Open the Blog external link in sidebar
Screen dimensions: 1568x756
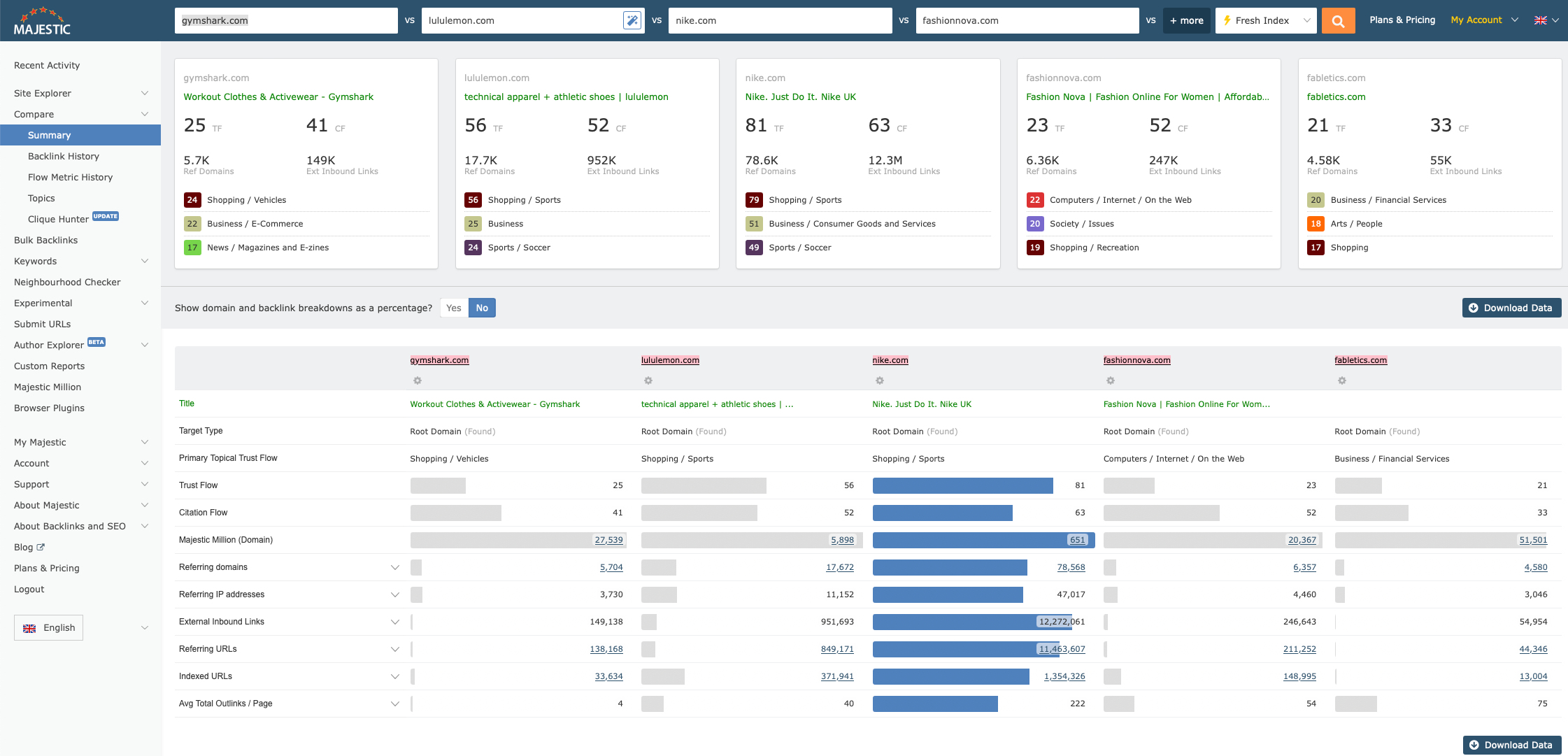click(x=28, y=547)
